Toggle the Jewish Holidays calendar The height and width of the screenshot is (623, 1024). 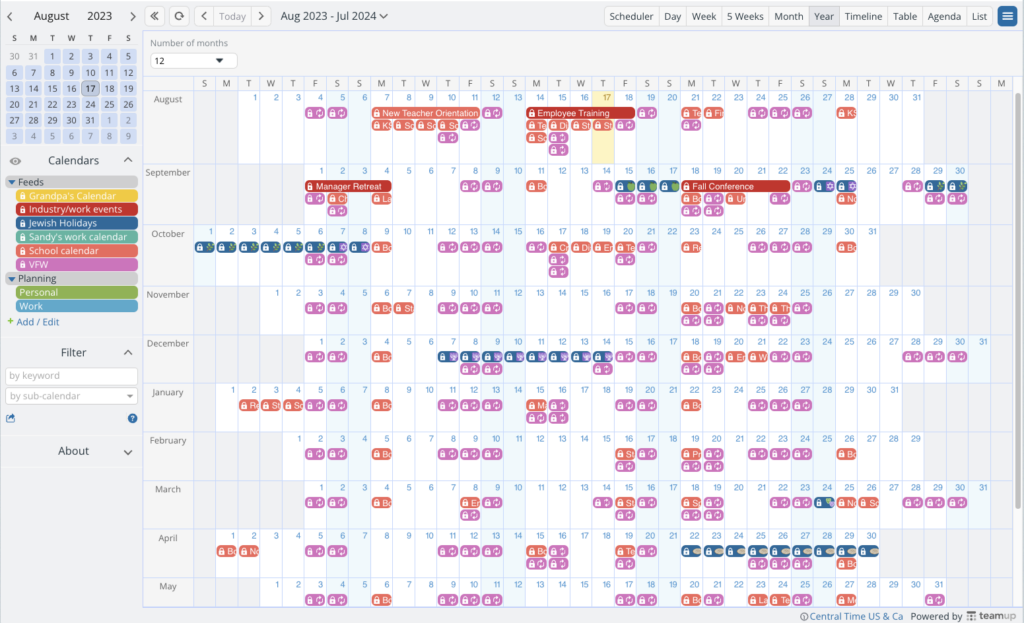76,223
